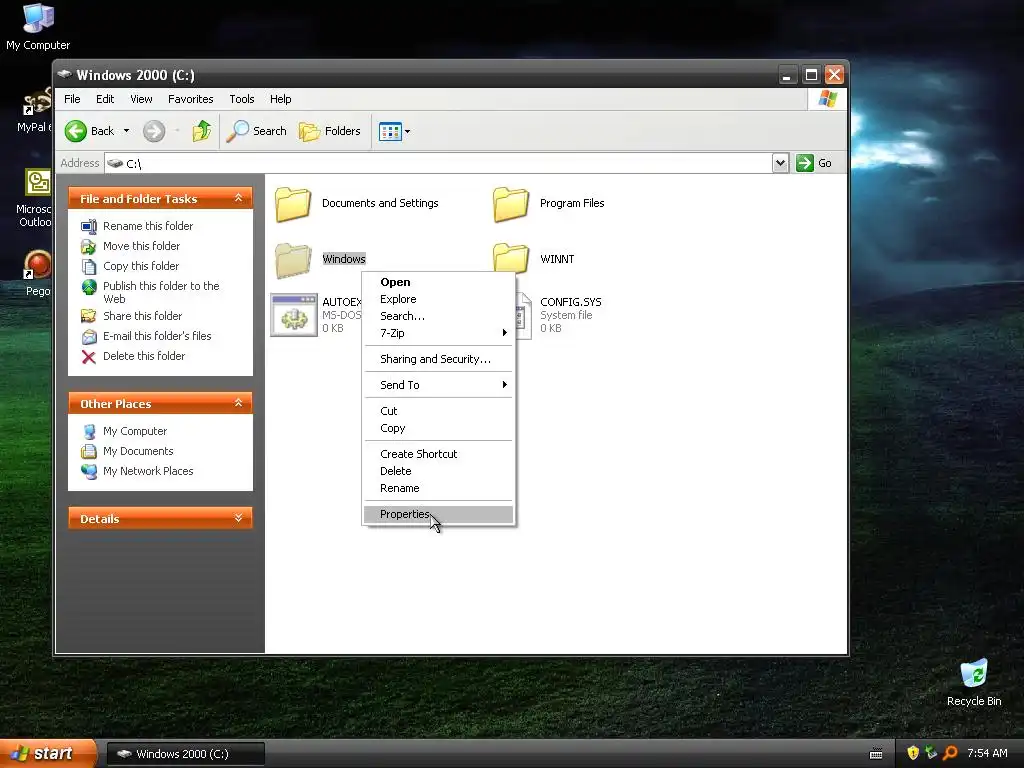Choose Search... in context menu
The width and height of the screenshot is (1024, 768).
[438, 316]
